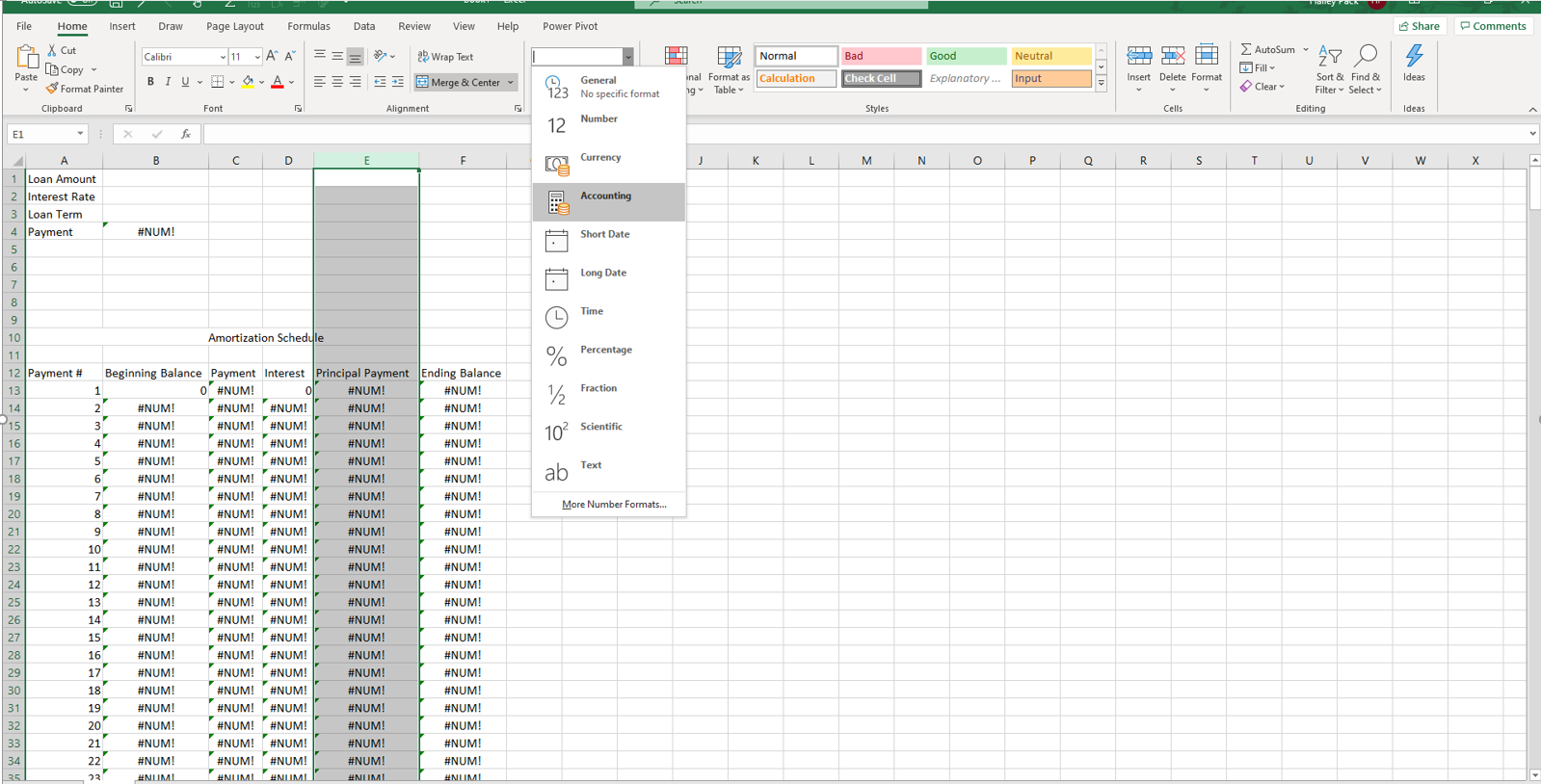Open the Merge & Center dropdown arrow
The width and height of the screenshot is (1541, 784).
(x=511, y=83)
